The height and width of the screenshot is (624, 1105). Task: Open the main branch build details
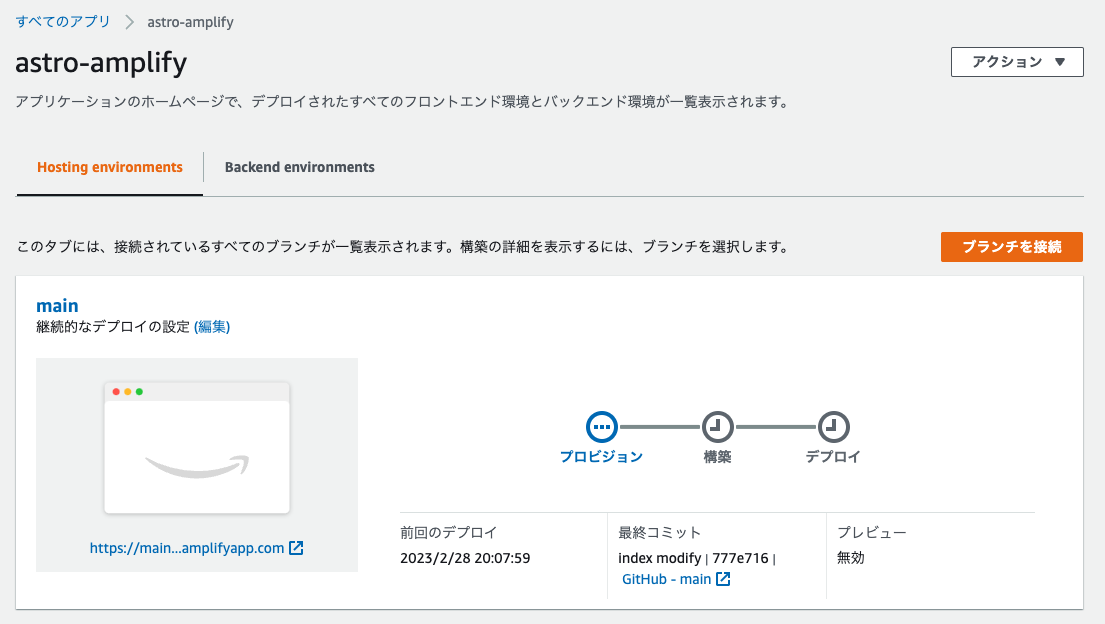pyautogui.click(x=58, y=306)
